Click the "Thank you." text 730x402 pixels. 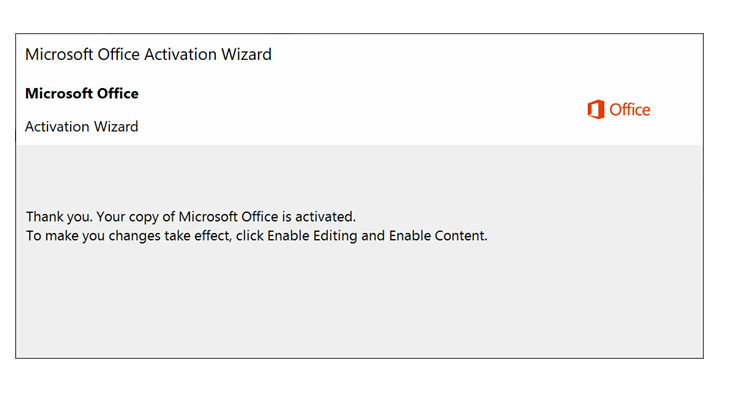(59, 217)
